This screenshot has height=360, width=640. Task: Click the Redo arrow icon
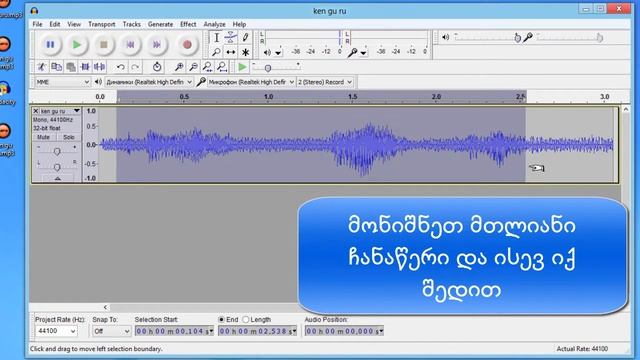point(135,67)
